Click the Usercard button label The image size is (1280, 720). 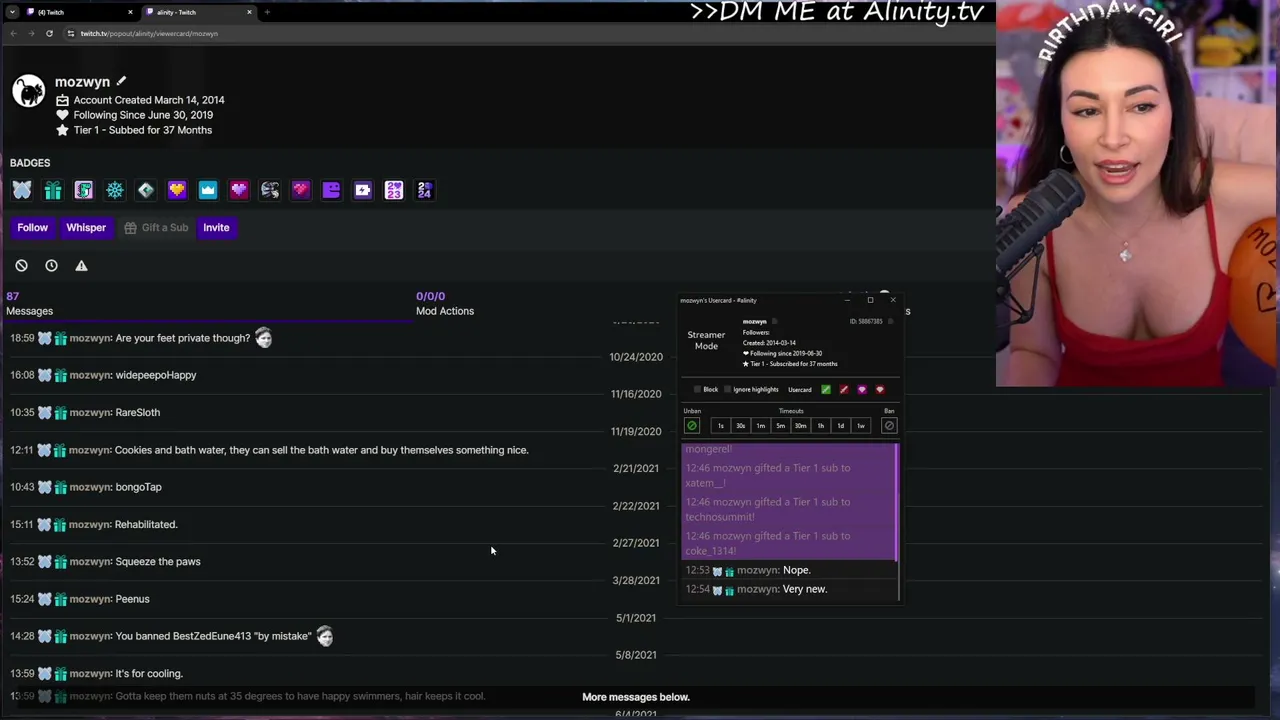tap(799, 390)
